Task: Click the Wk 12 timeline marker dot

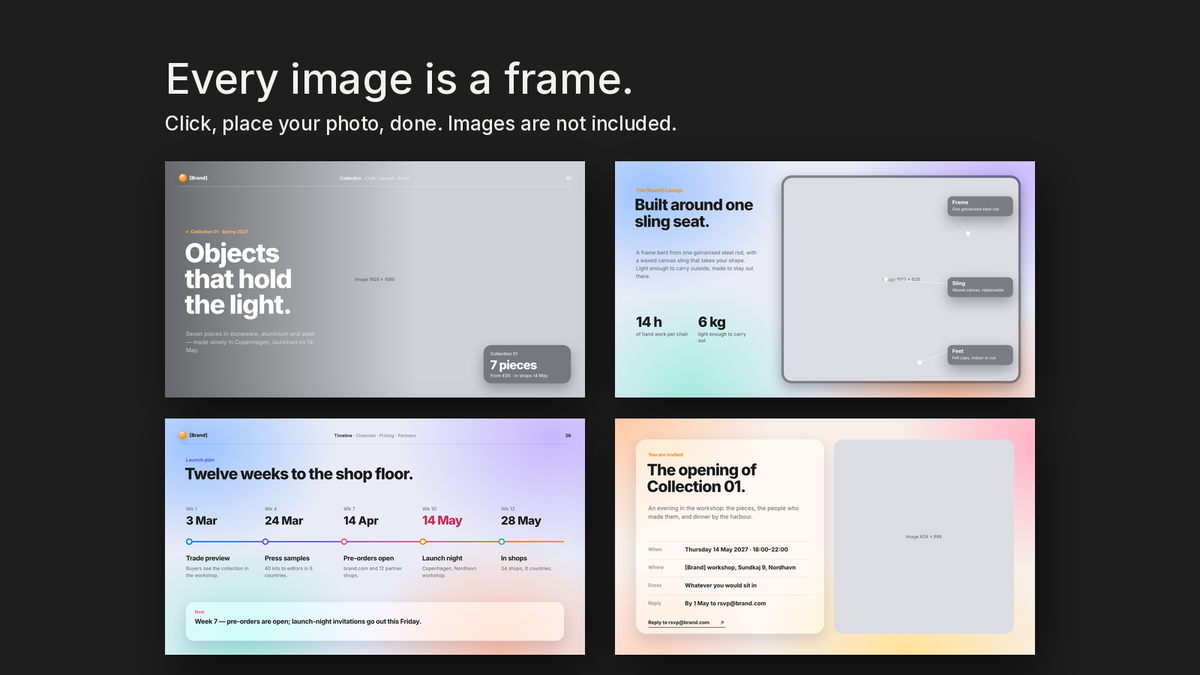Action: click(x=502, y=541)
